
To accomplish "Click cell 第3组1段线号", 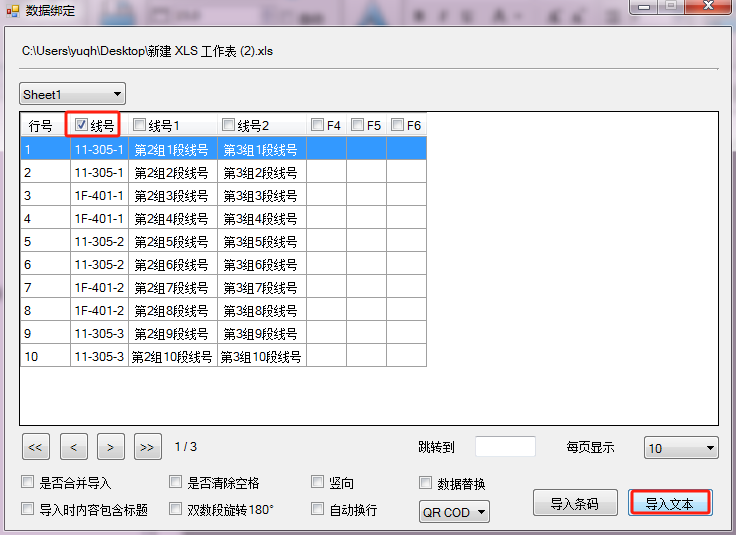I will (x=262, y=149).
